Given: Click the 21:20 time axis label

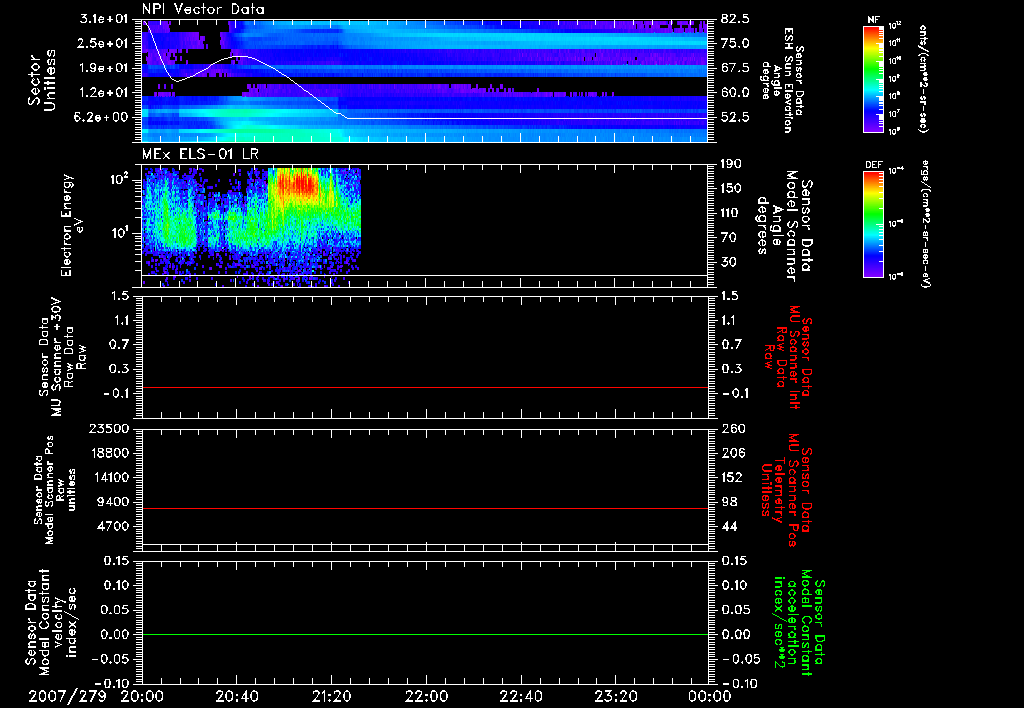Looking at the screenshot, I should 331,696.
